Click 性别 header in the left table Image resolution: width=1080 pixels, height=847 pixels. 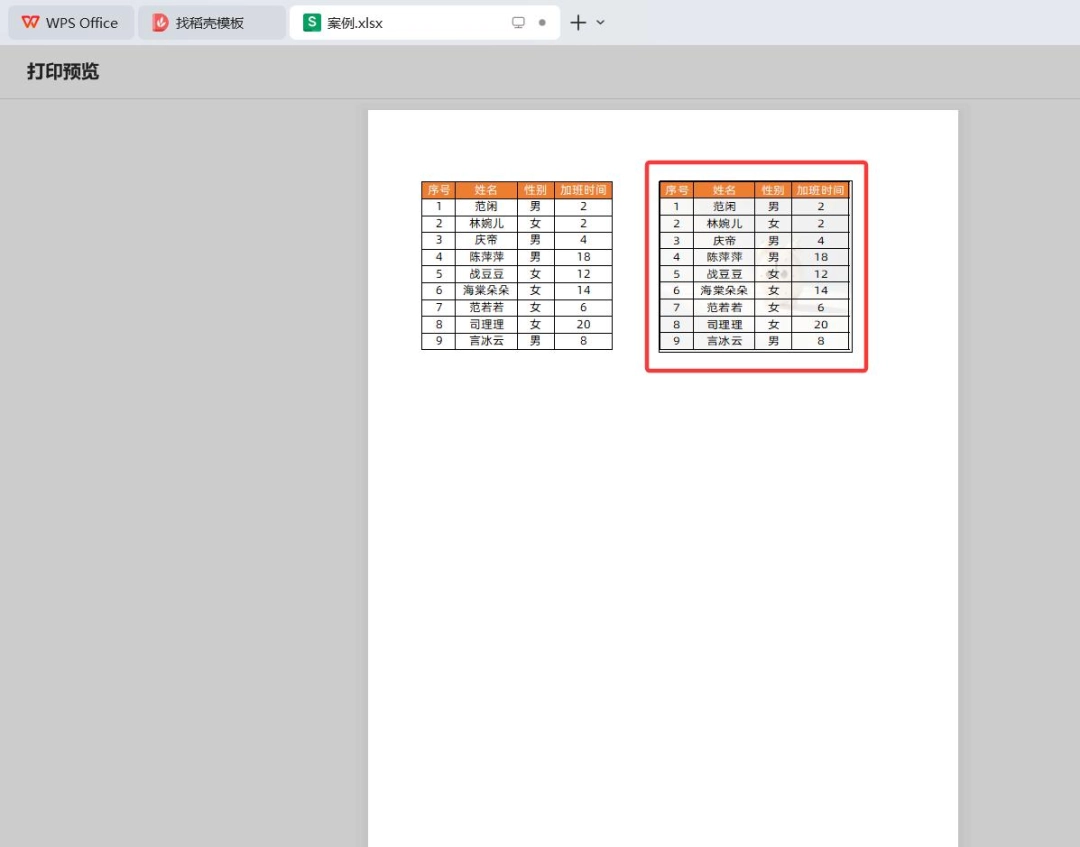coord(535,190)
